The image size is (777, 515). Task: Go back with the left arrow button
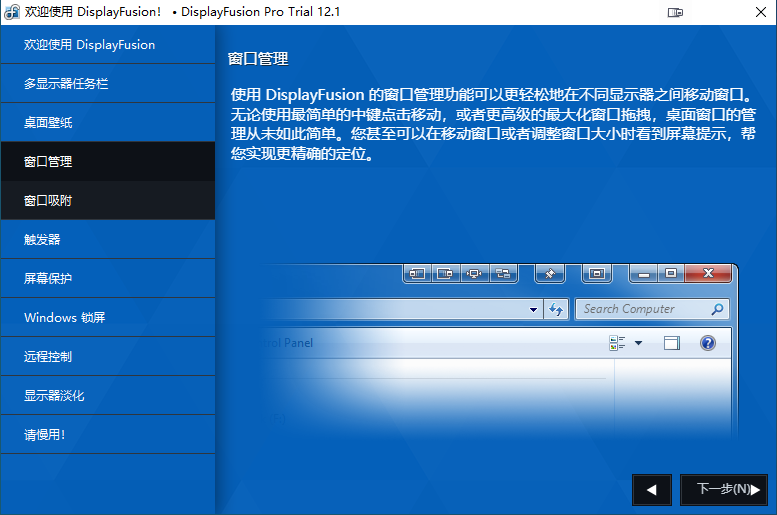(x=652, y=490)
